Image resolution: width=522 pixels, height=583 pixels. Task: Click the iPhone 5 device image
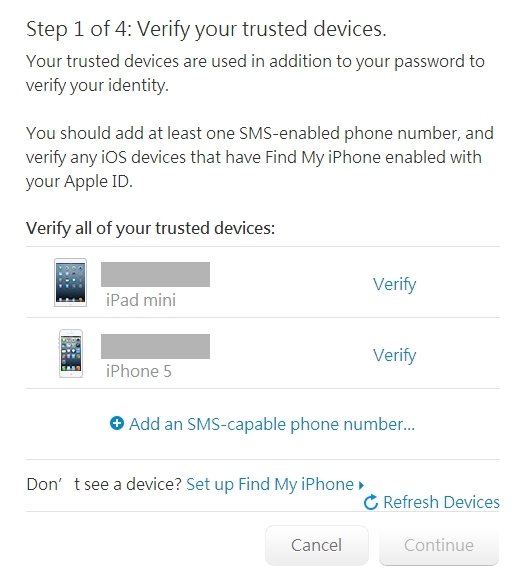[x=71, y=354]
